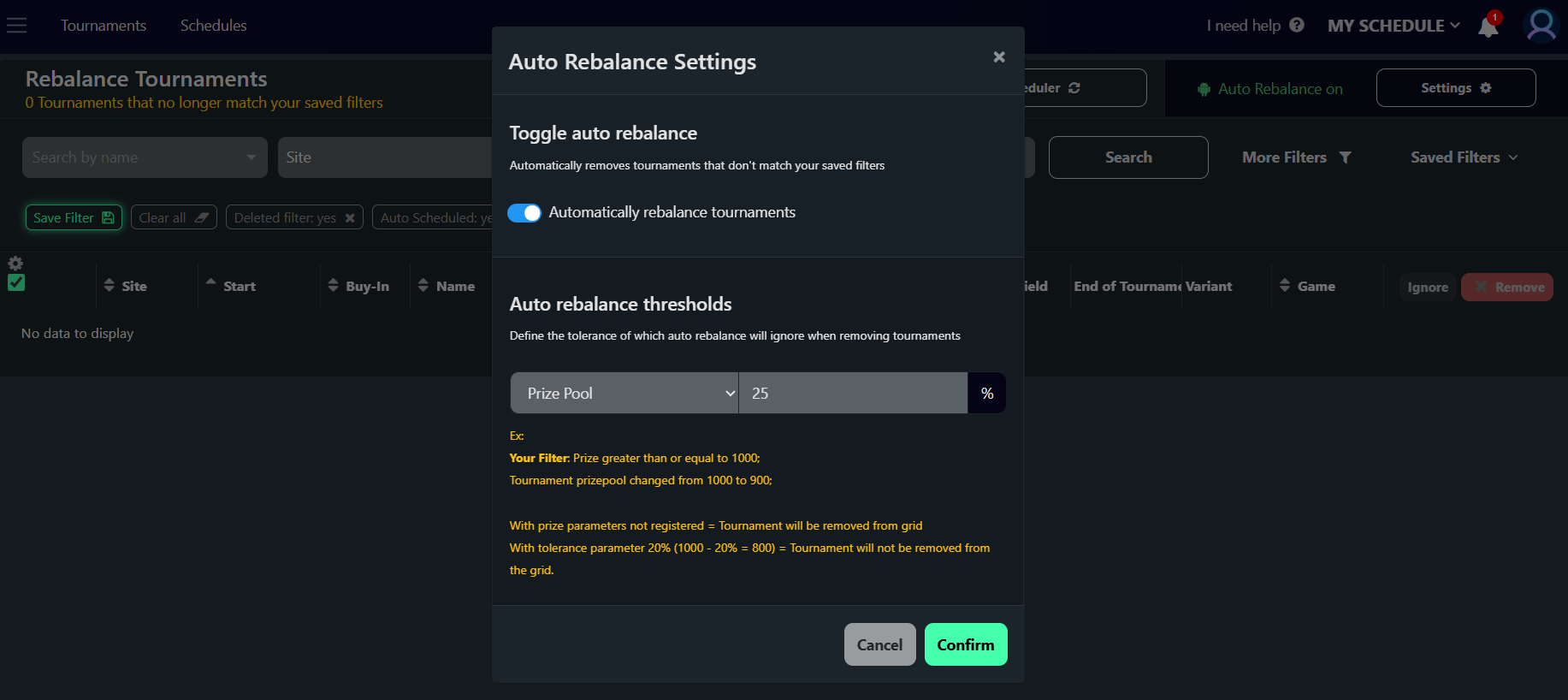Click the notification bell icon
Image resolution: width=1568 pixels, height=700 pixels.
1488,27
